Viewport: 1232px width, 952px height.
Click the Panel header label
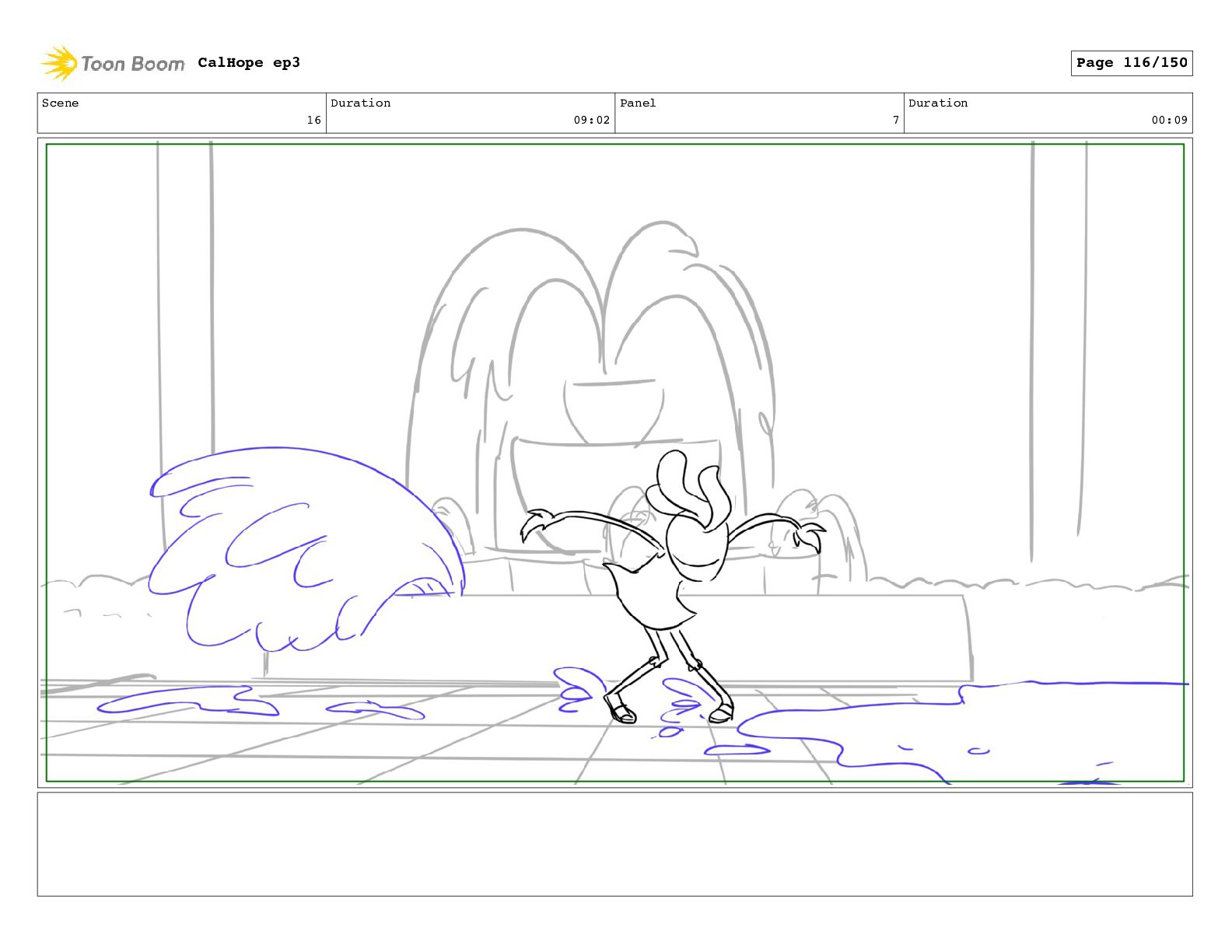[638, 103]
